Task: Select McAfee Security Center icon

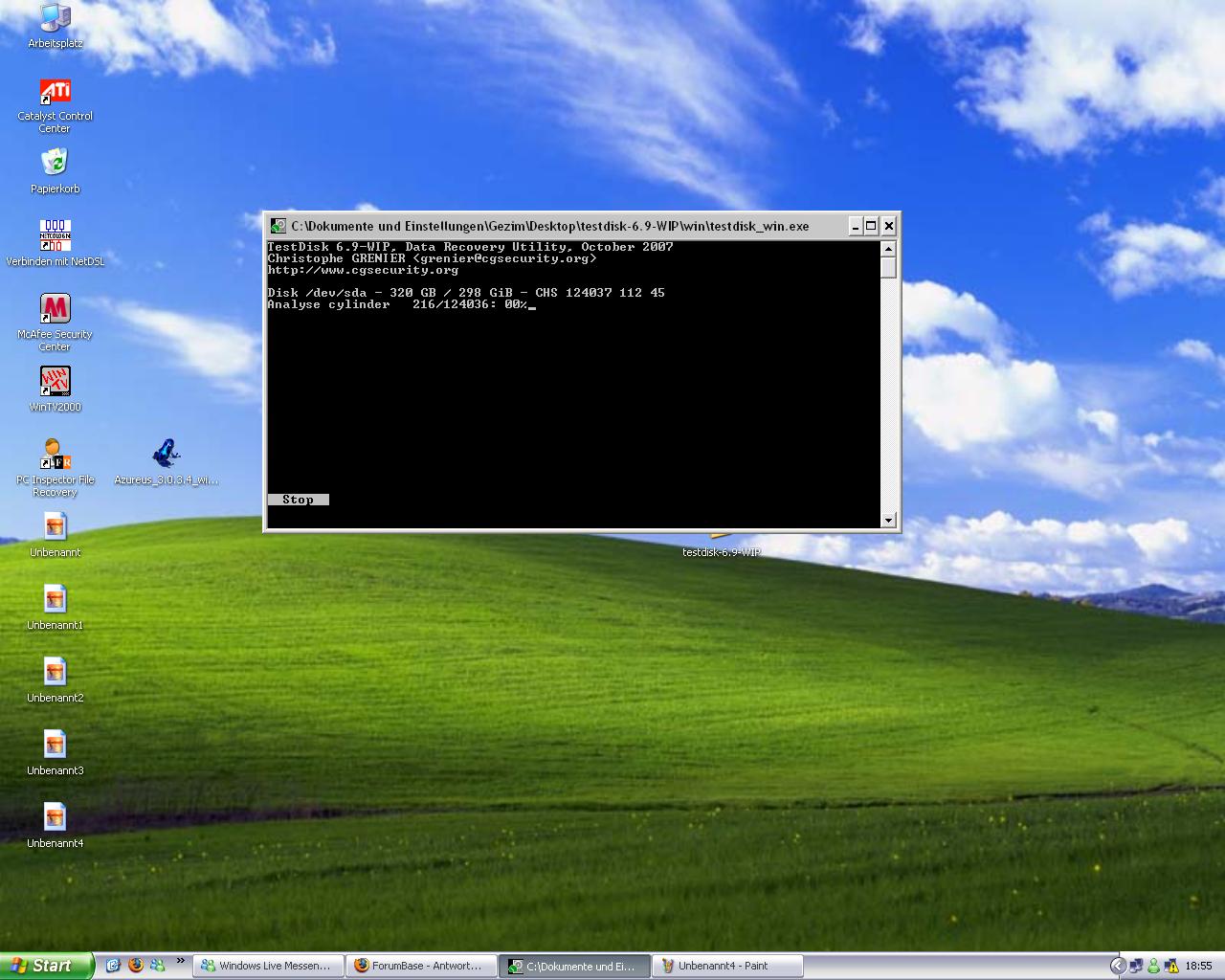Action: pos(55,322)
